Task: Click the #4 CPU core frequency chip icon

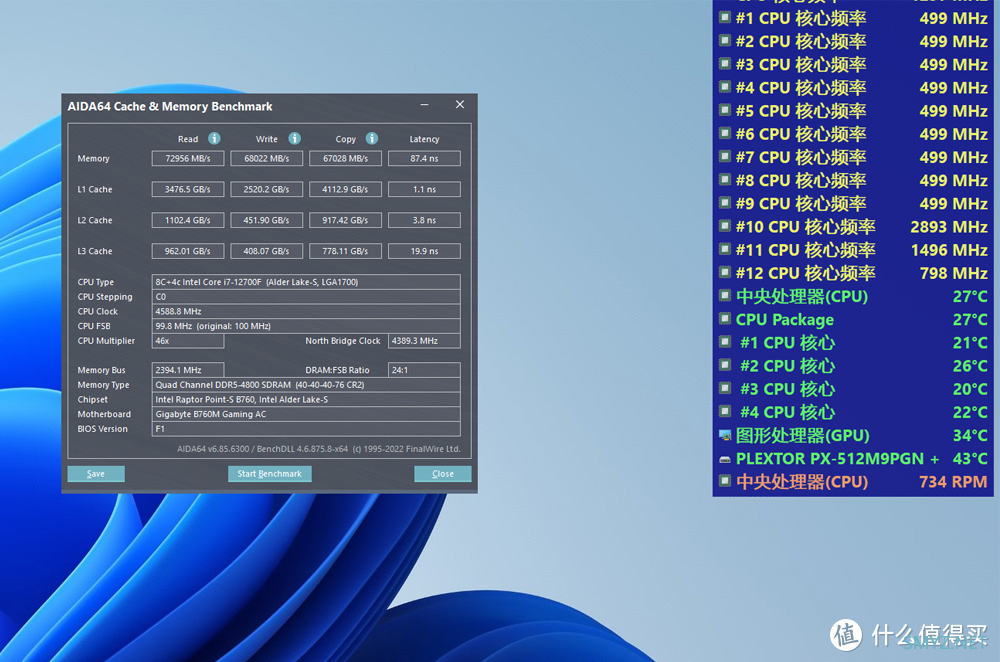Action: point(724,87)
